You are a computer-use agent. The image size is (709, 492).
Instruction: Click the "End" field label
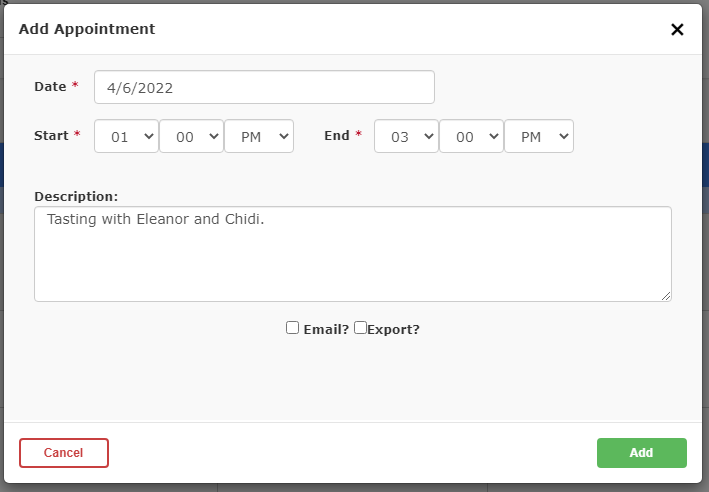point(337,136)
